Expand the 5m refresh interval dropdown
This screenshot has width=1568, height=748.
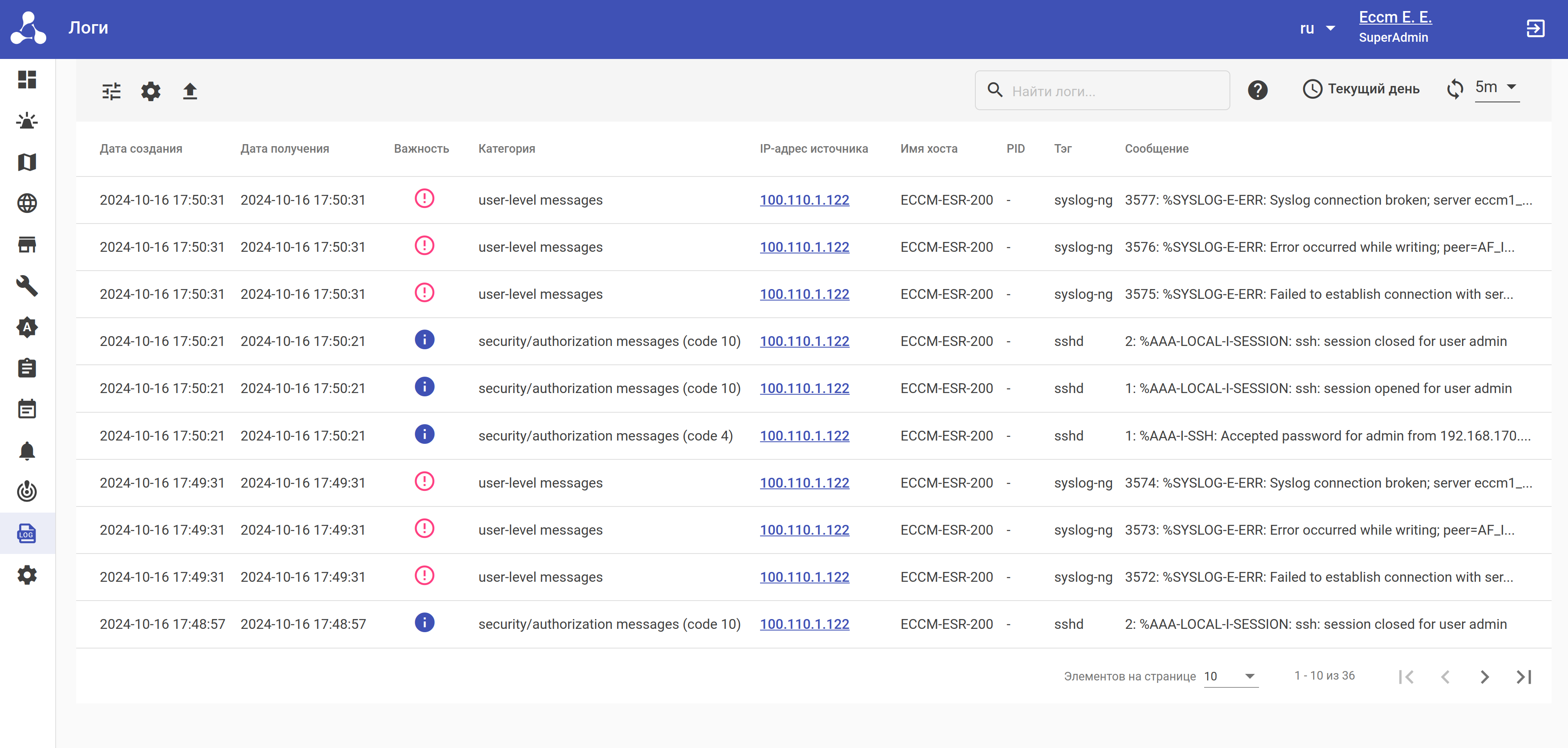click(1496, 87)
